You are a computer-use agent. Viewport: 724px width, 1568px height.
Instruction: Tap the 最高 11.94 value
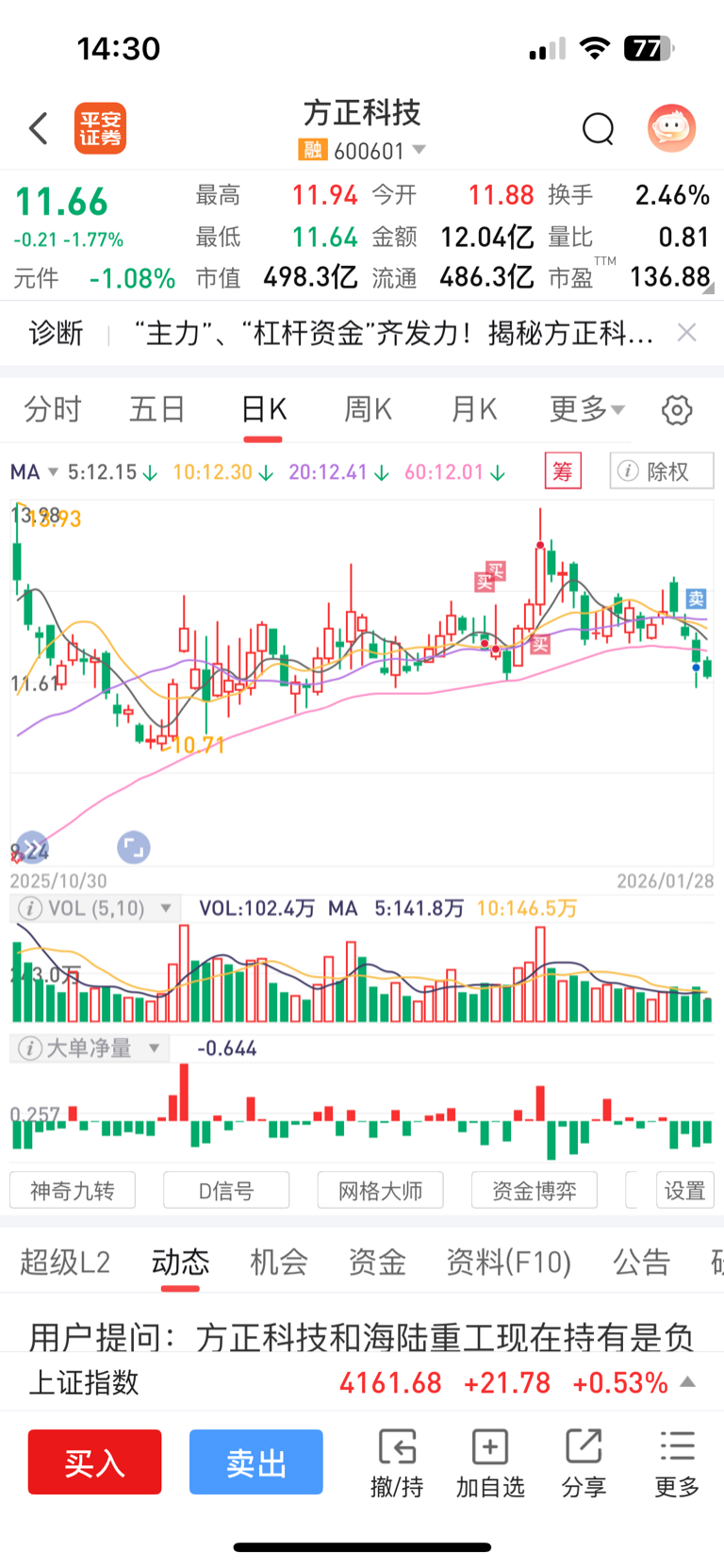point(324,195)
